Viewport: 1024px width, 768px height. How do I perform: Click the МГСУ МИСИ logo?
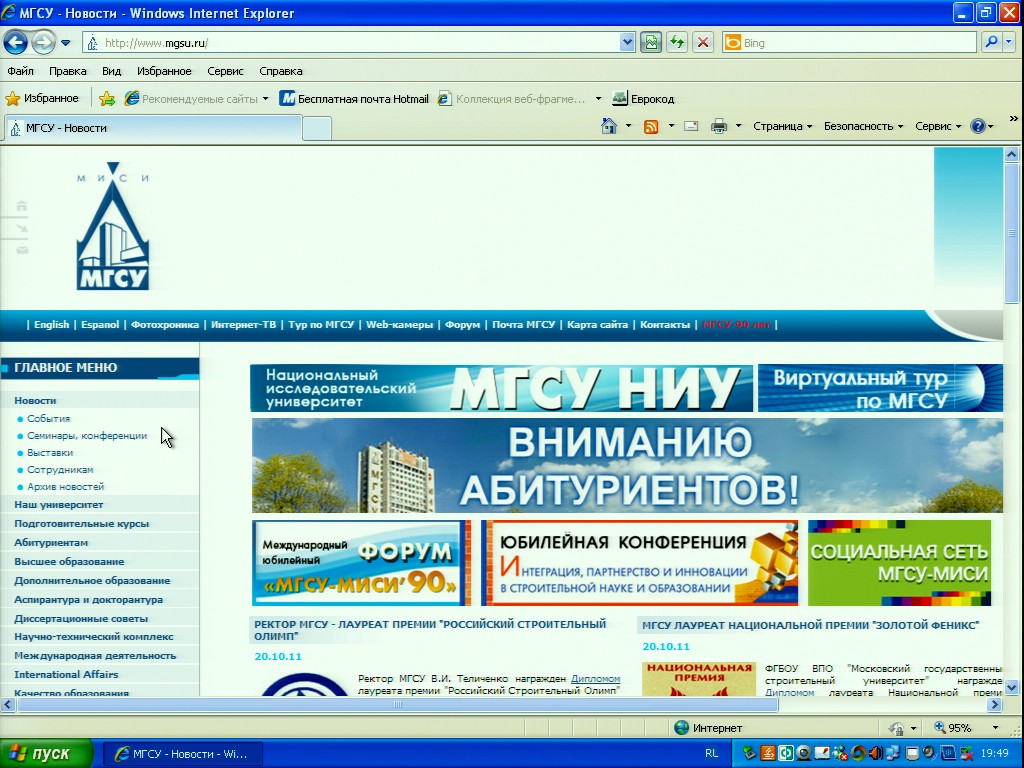(113, 226)
